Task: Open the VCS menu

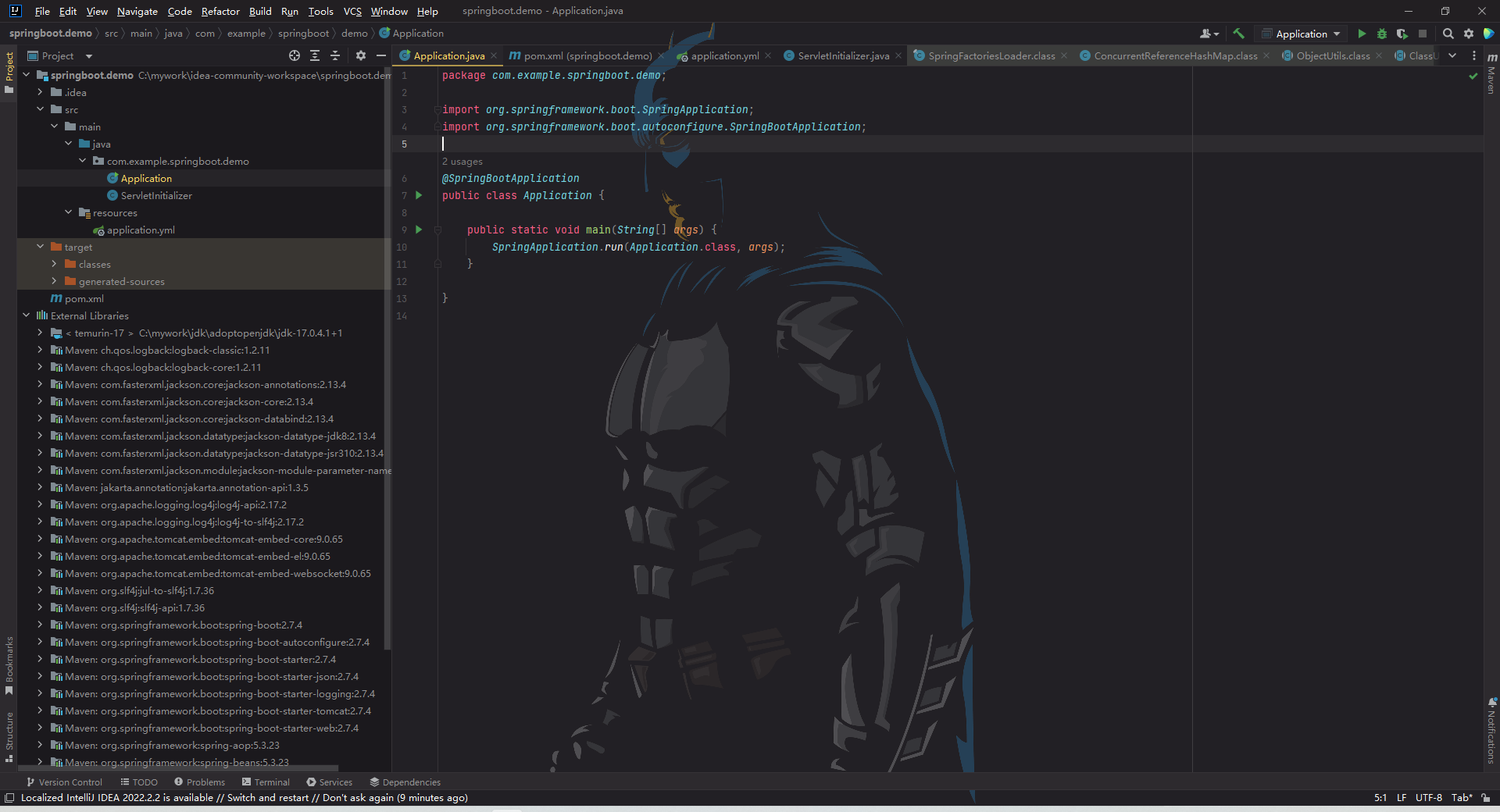Action: click(352, 11)
